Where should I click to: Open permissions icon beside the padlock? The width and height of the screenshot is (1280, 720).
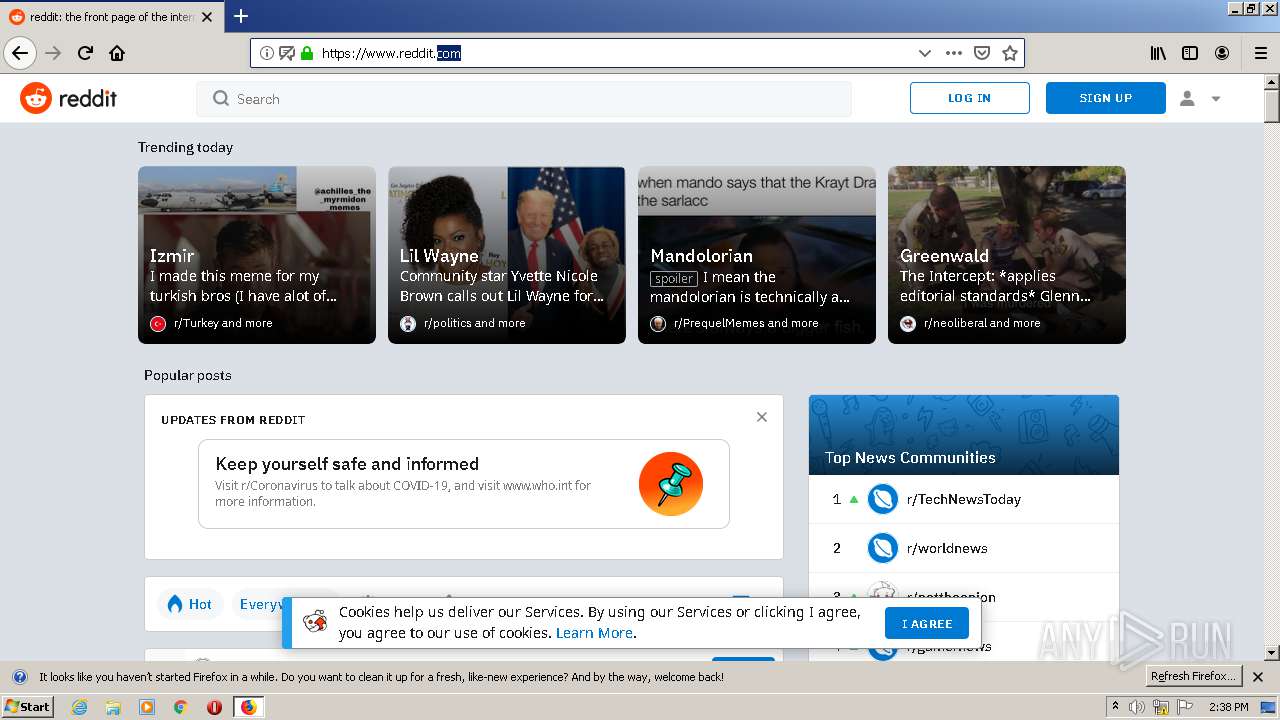(x=287, y=53)
